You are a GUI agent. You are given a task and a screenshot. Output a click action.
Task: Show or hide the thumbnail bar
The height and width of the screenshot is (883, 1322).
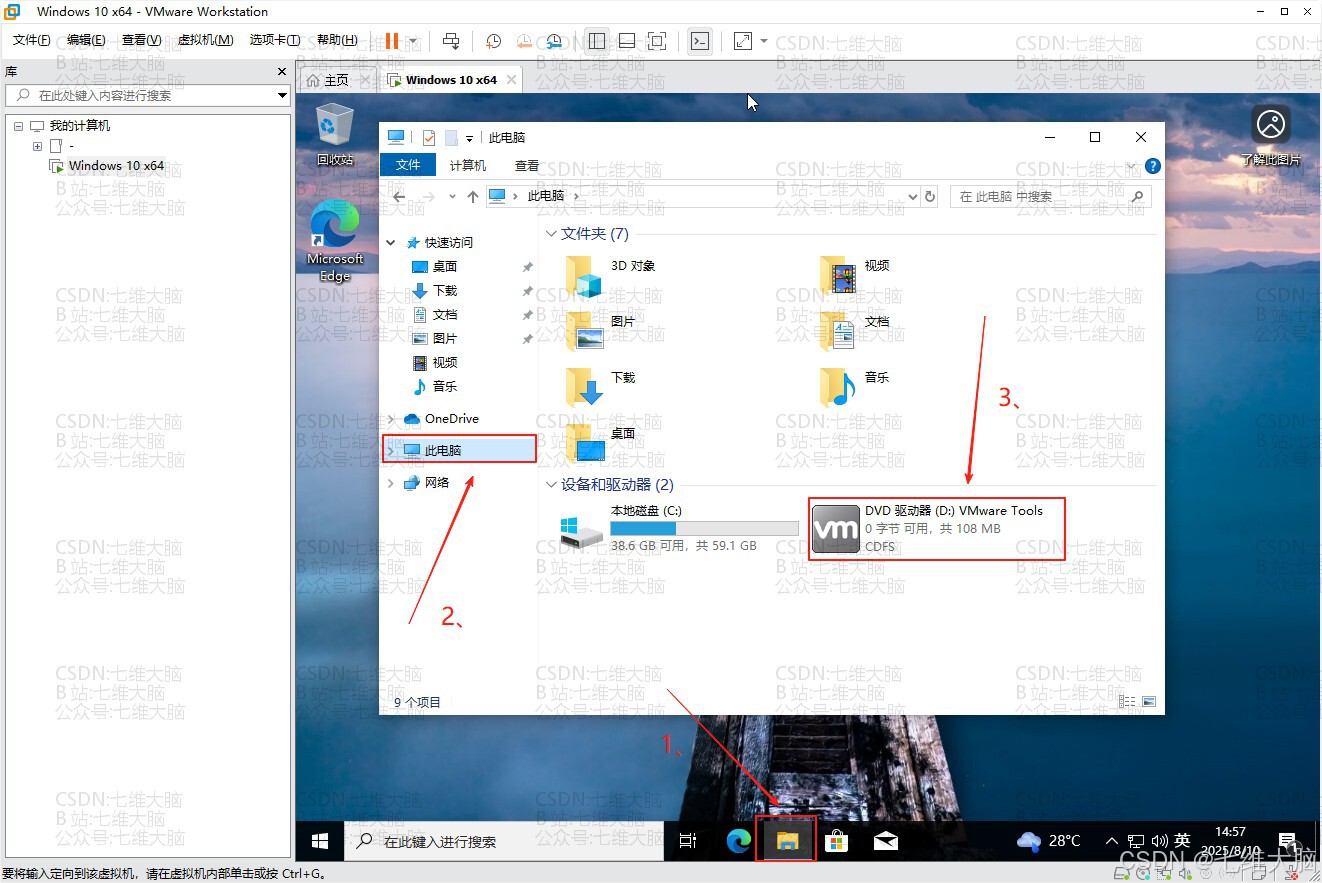627,41
